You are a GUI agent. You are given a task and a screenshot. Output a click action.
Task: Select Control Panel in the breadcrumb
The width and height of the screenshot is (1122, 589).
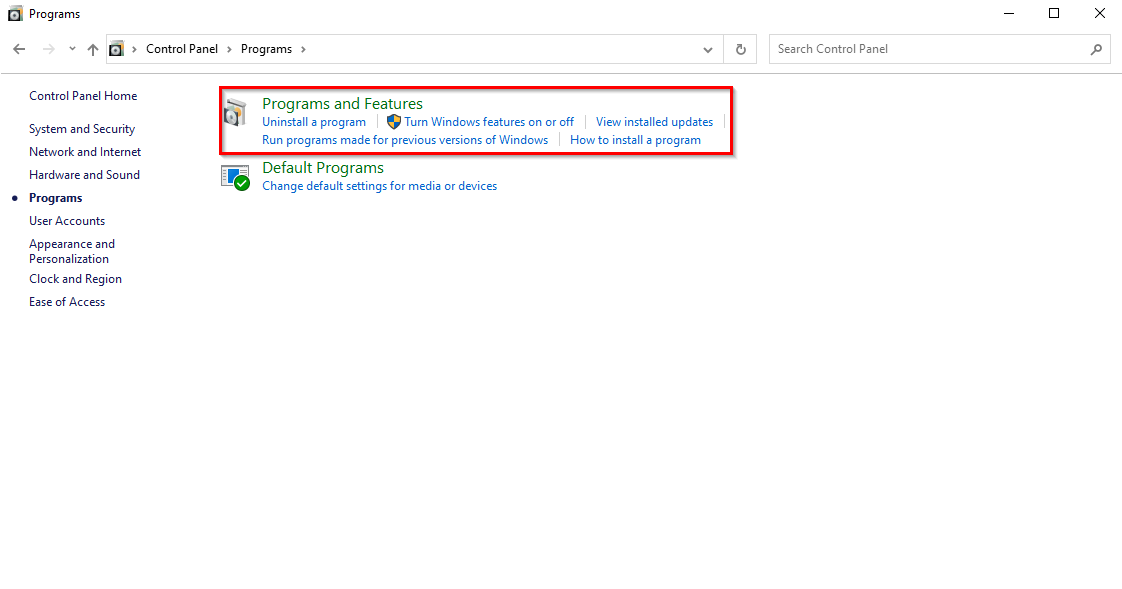182,49
